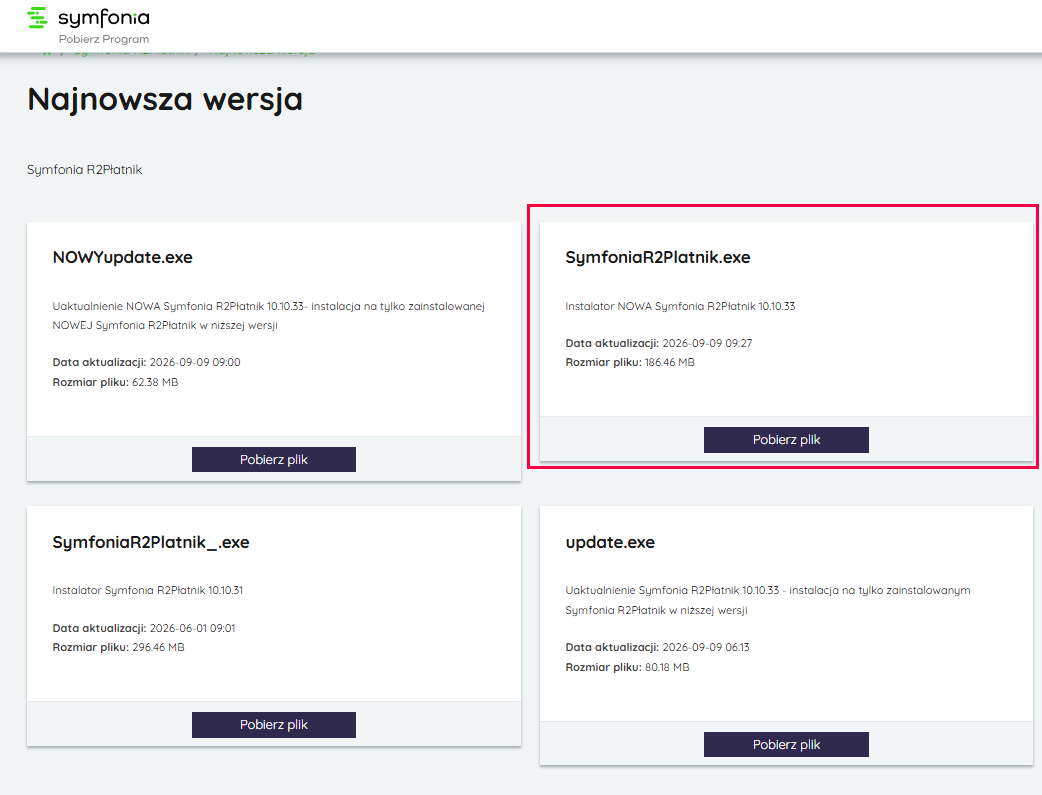Click the Symfonia logo icon
Image resolution: width=1042 pixels, height=795 pixels.
click(37, 18)
